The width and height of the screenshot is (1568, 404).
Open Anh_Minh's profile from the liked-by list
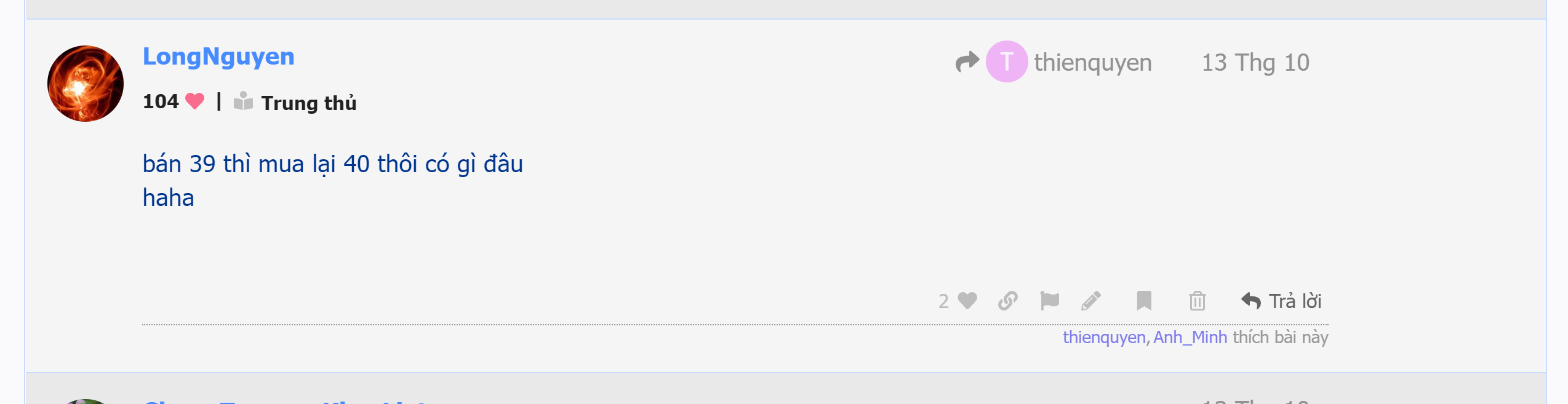coord(1190,338)
